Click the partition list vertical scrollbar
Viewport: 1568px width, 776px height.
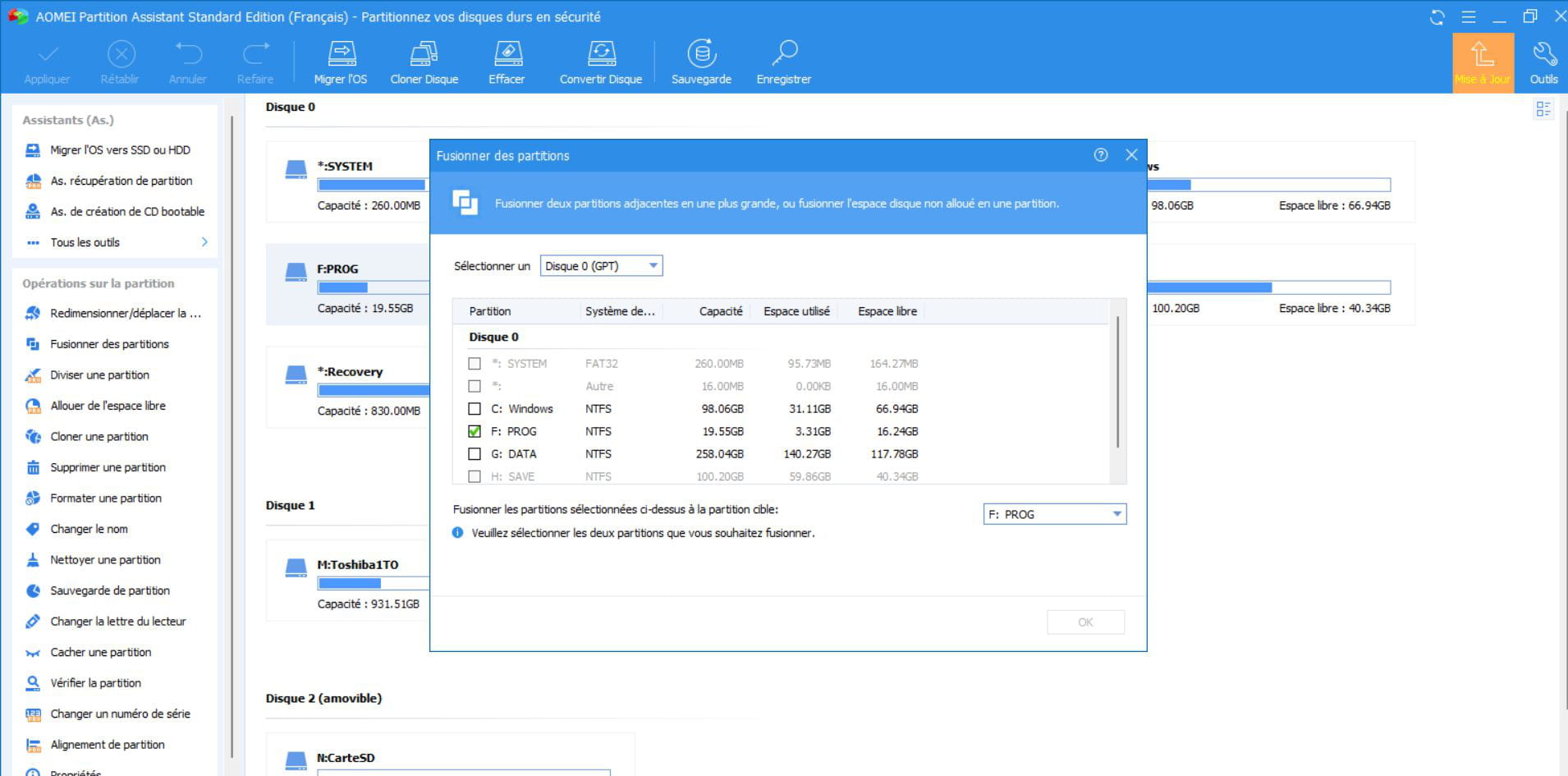[x=1117, y=382]
